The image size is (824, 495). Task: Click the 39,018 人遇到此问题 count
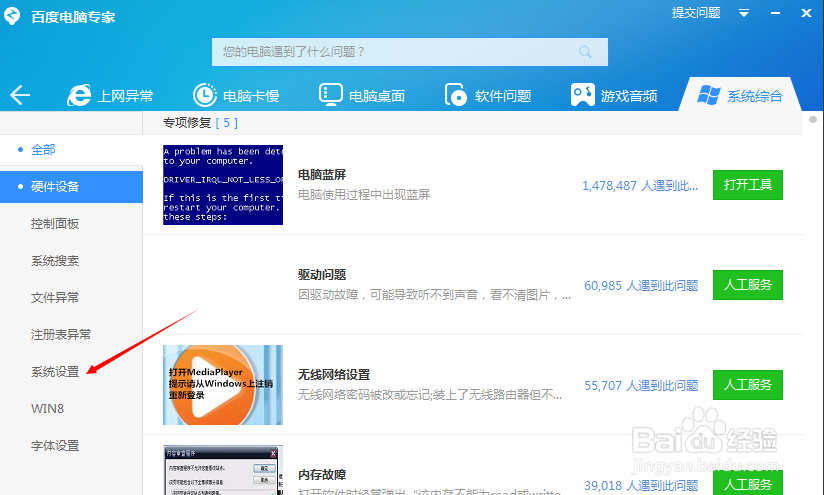tap(641, 485)
